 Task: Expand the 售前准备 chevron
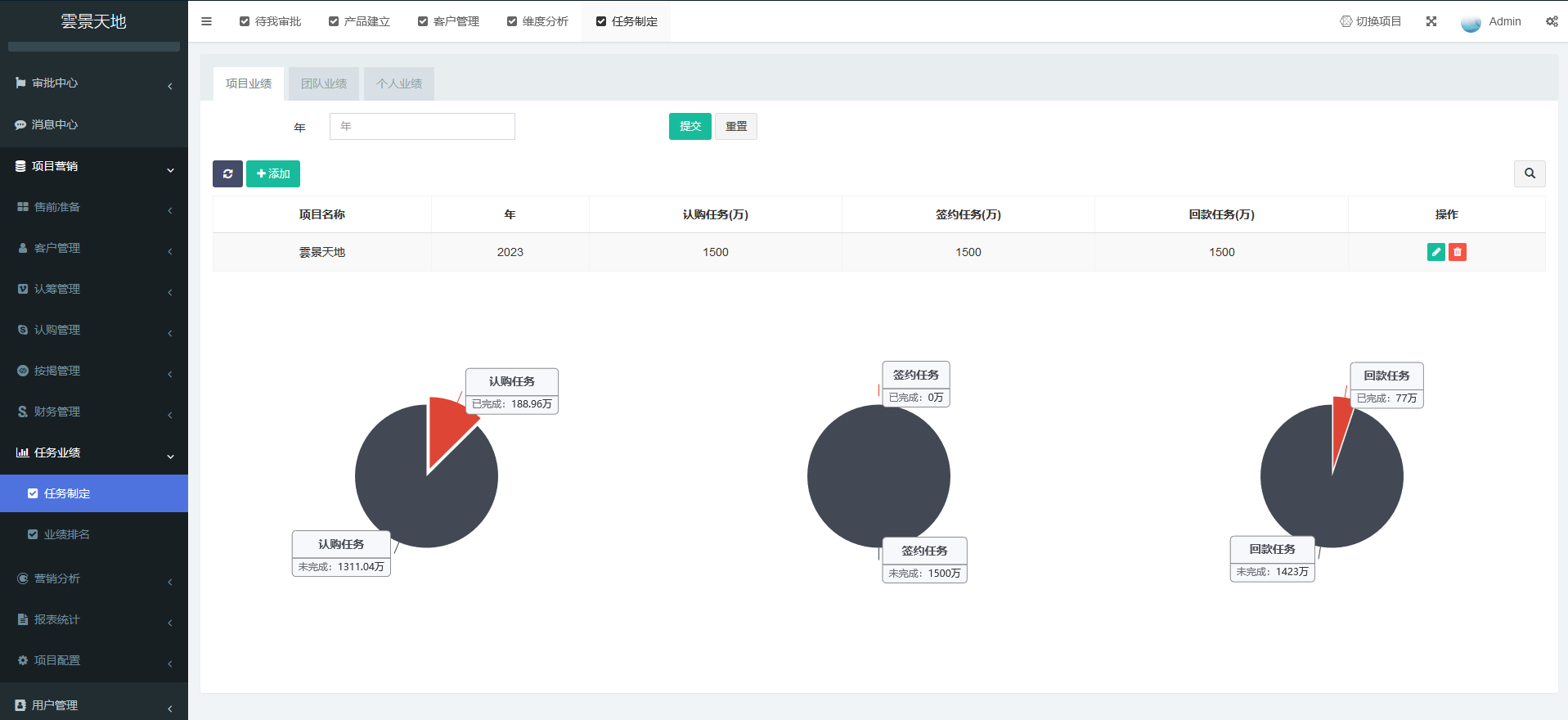click(x=170, y=210)
